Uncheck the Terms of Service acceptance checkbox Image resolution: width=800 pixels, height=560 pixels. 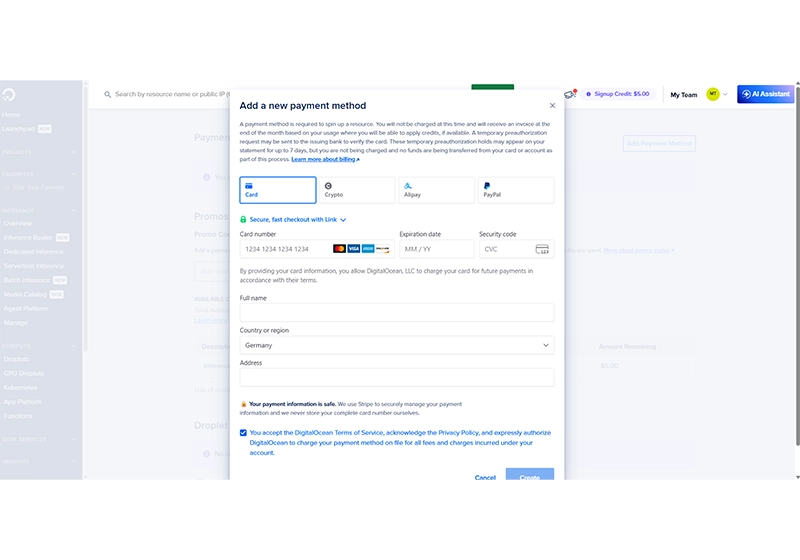[243, 432]
